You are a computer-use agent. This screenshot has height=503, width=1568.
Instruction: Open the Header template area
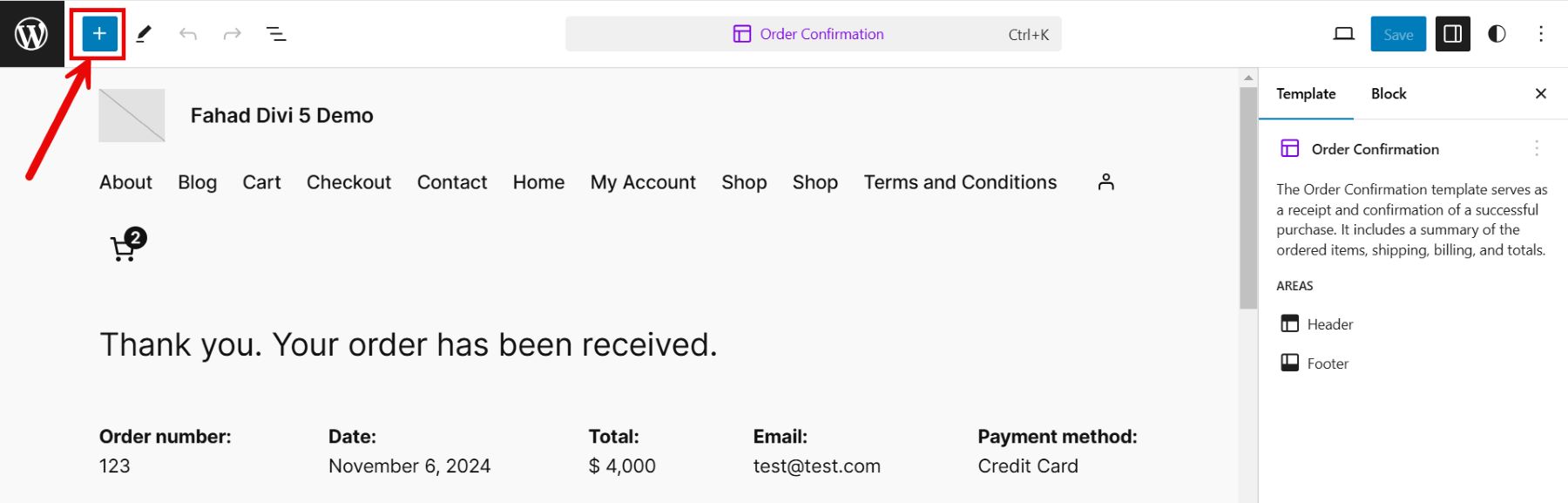[x=1329, y=324]
